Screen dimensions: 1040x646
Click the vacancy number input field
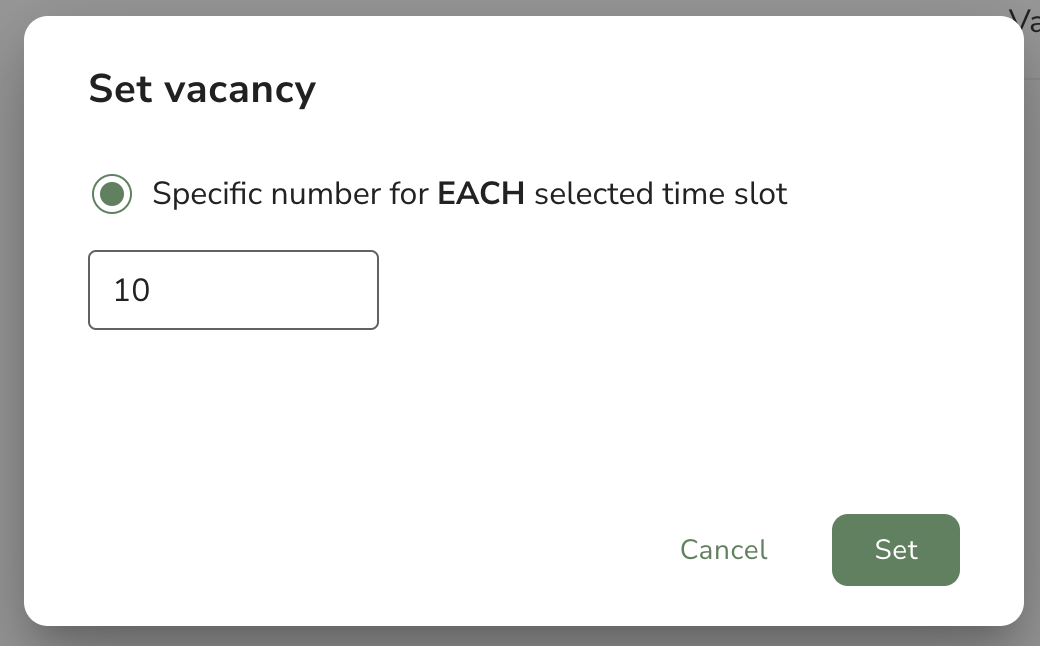(233, 290)
